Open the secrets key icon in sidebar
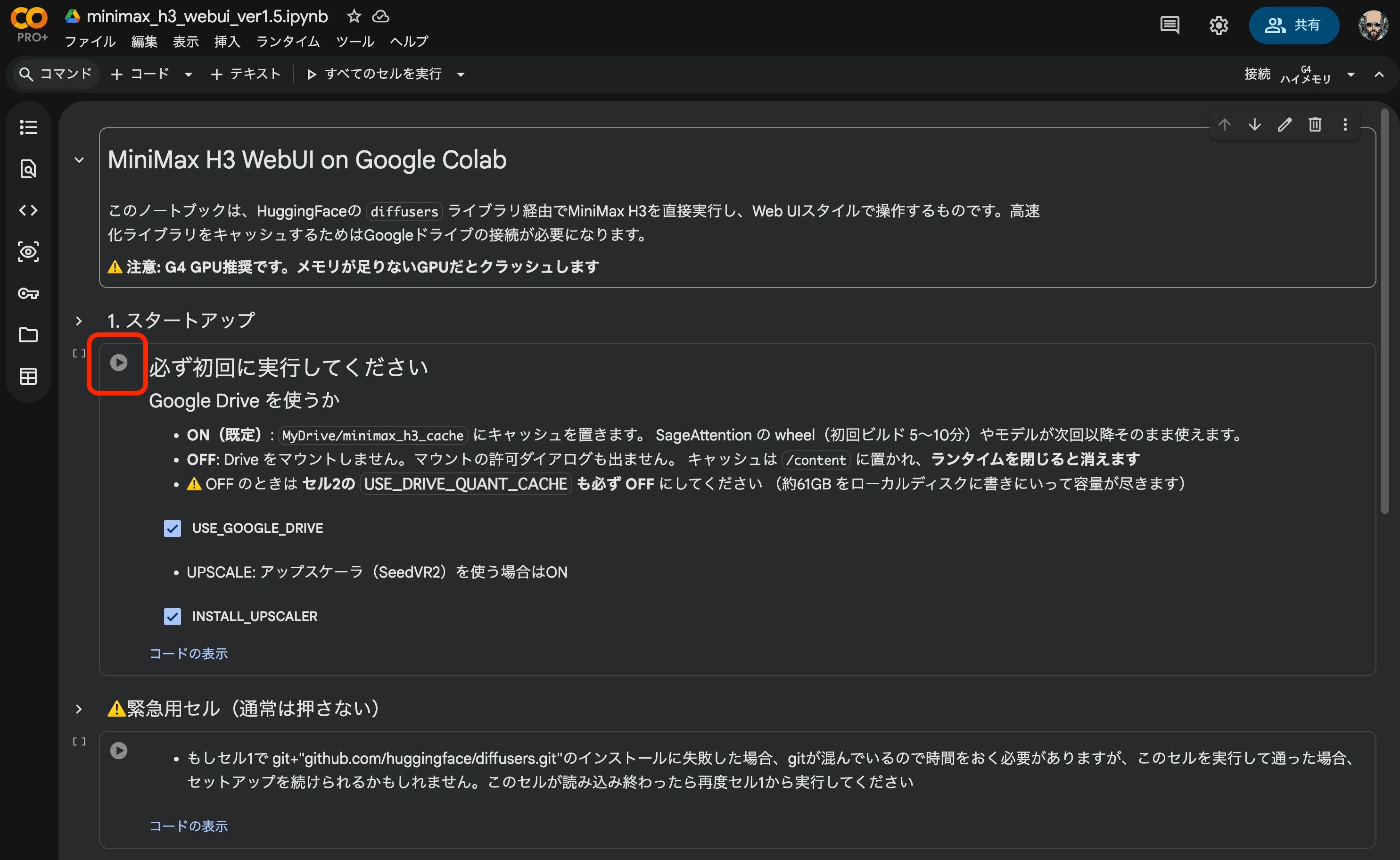This screenshot has height=860, width=1400. pos(28,293)
